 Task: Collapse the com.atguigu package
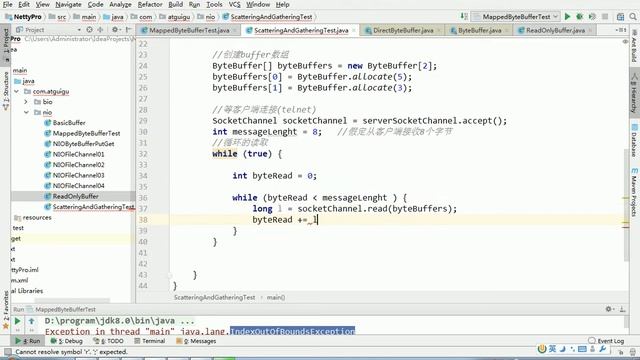(x=17, y=91)
